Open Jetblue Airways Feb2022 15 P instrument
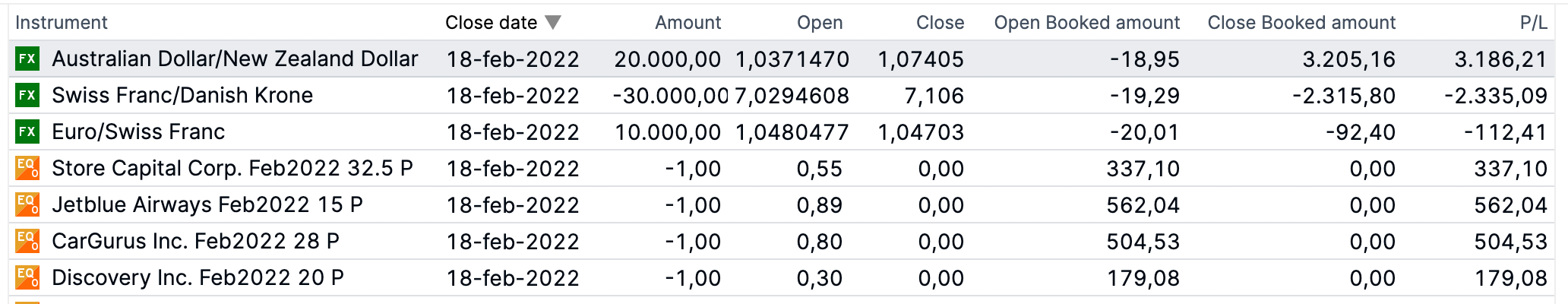The image size is (1568, 304). pos(207,204)
